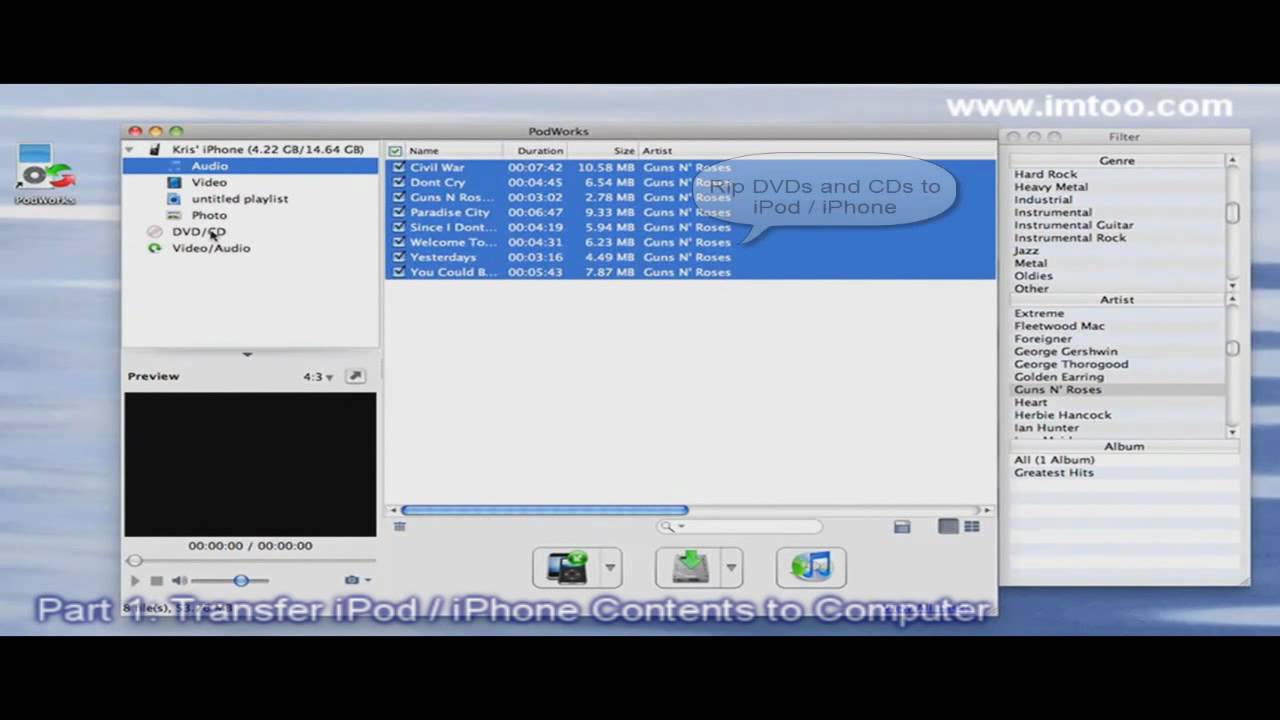Click the snapshot camera icon

tap(352, 580)
